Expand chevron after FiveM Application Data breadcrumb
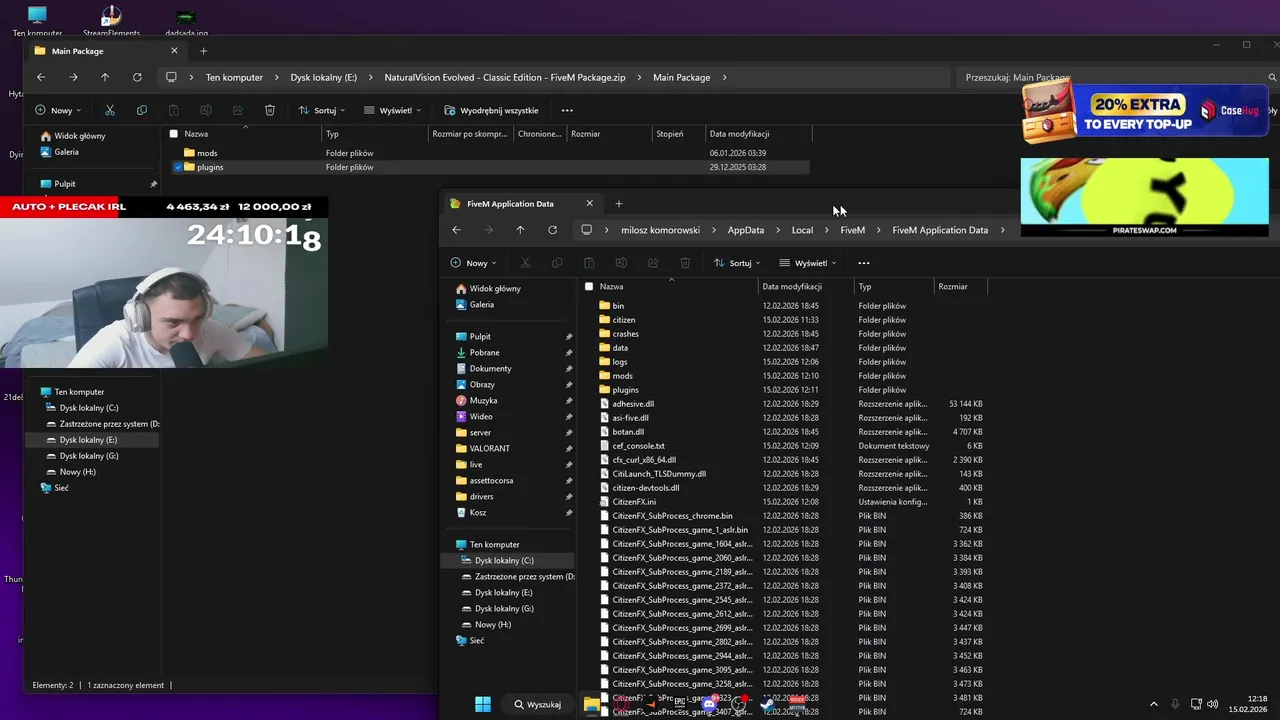This screenshot has height=720, width=1280. click(x=1003, y=230)
